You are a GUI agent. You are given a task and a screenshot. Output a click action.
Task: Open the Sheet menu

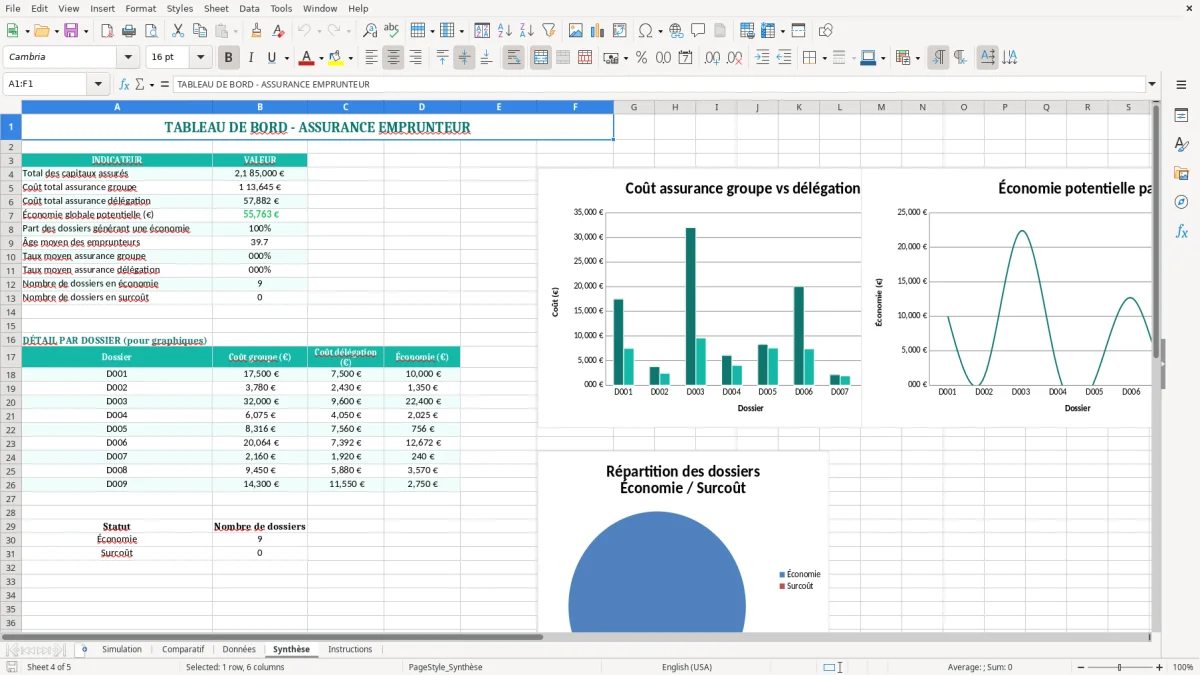coord(216,8)
